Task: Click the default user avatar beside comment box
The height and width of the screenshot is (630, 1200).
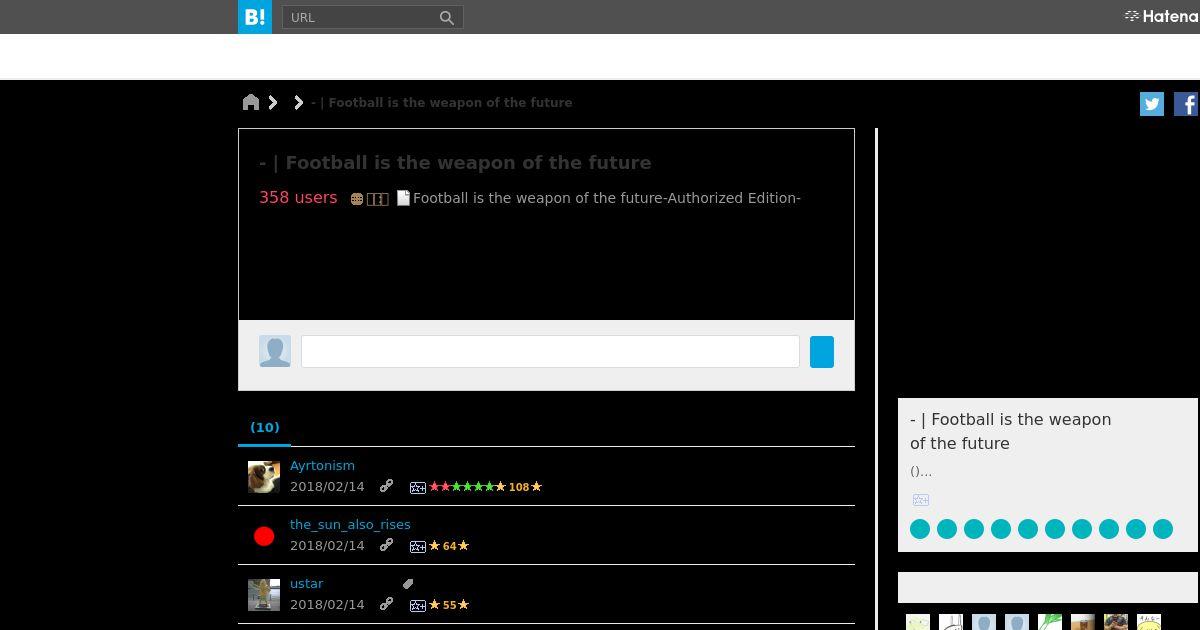Action: (x=275, y=351)
